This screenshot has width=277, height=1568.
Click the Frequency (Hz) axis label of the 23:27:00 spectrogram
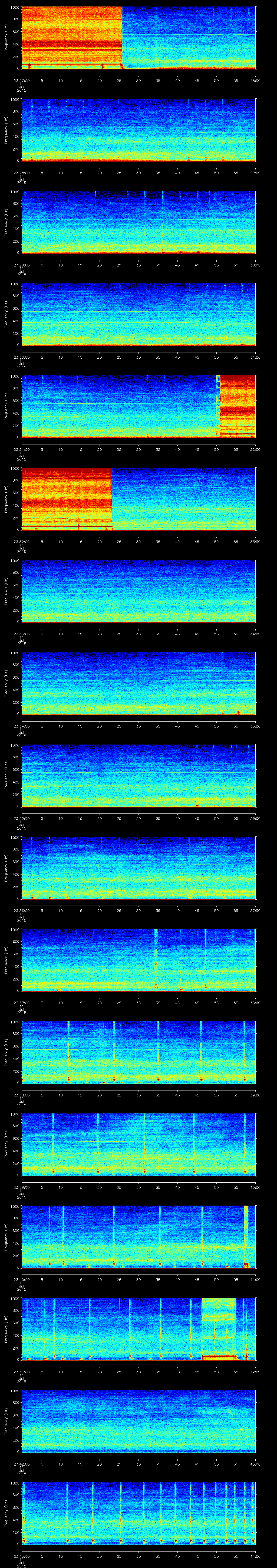tap(6, 38)
